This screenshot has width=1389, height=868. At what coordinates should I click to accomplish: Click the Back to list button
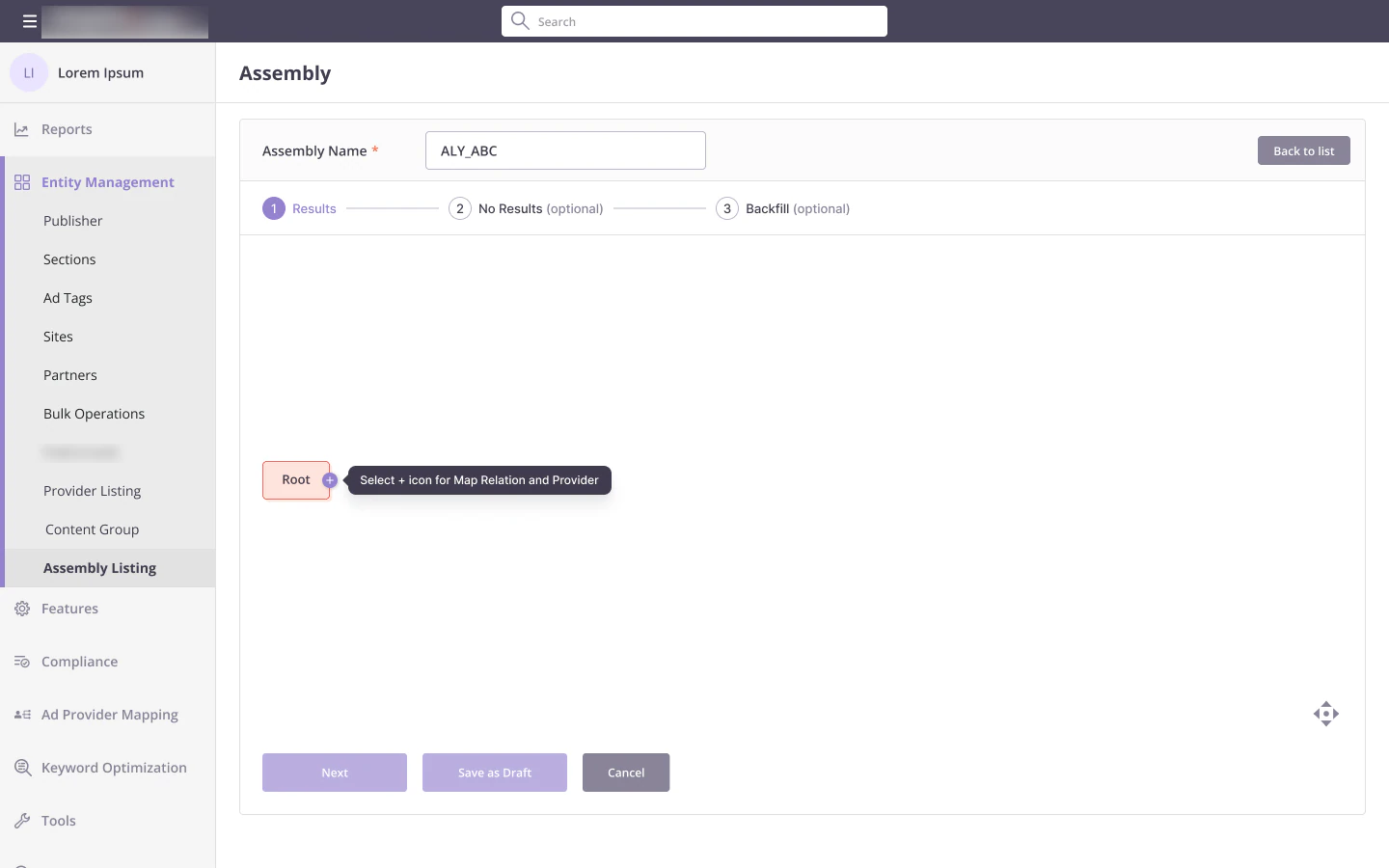1303,150
